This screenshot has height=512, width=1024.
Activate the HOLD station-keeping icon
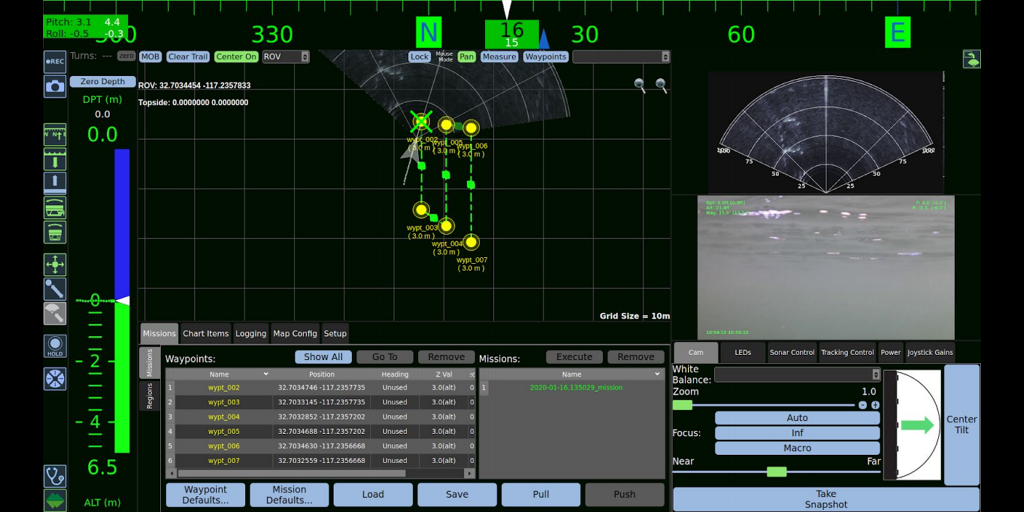pos(55,346)
